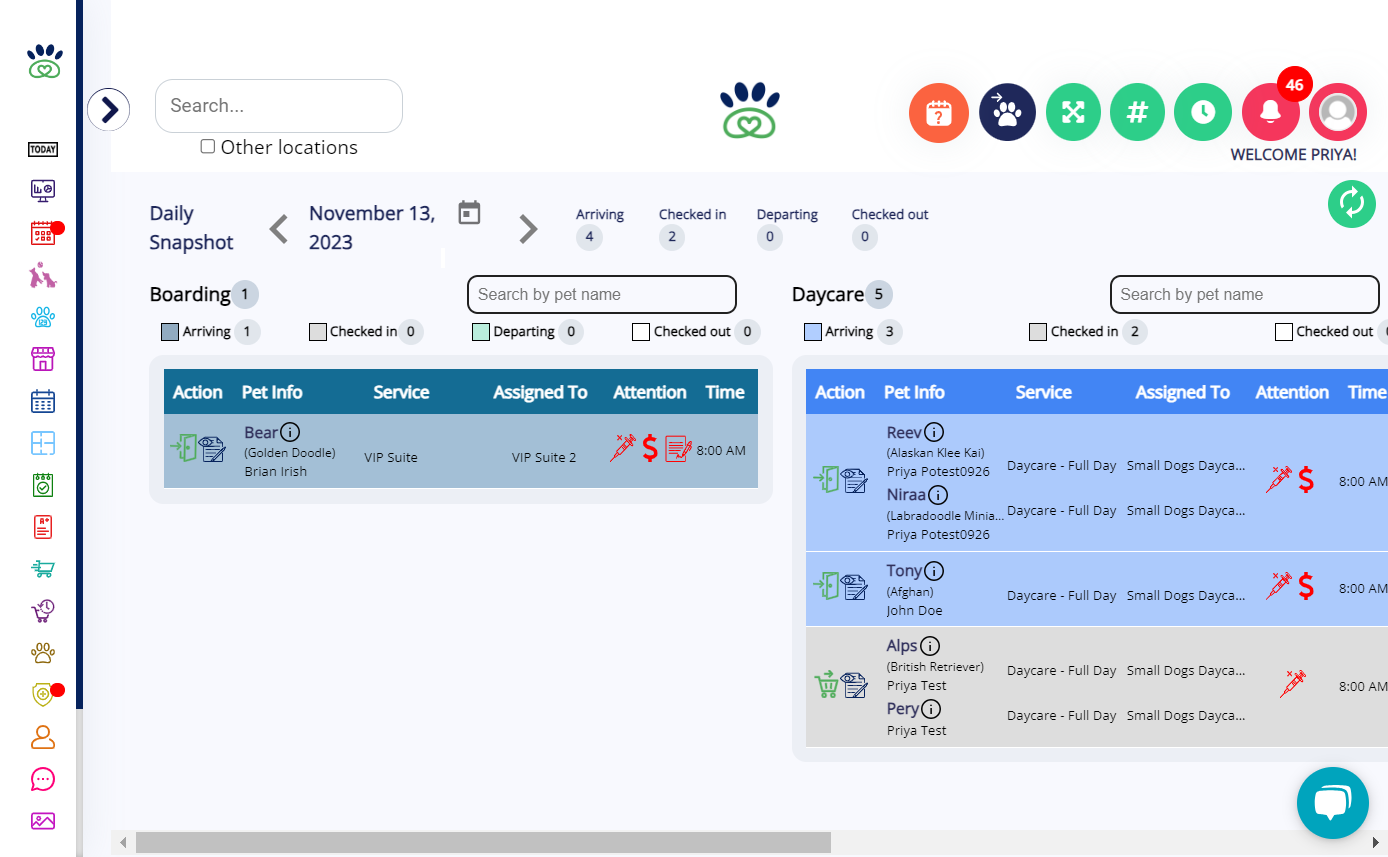Click the navy paw check-in icon

1007,112
